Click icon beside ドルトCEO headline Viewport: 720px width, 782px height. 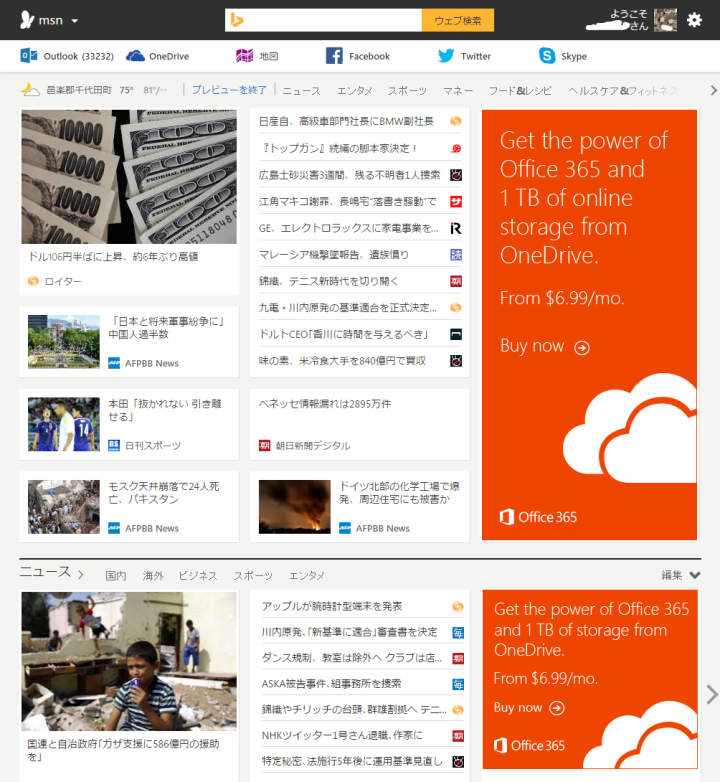(456, 334)
